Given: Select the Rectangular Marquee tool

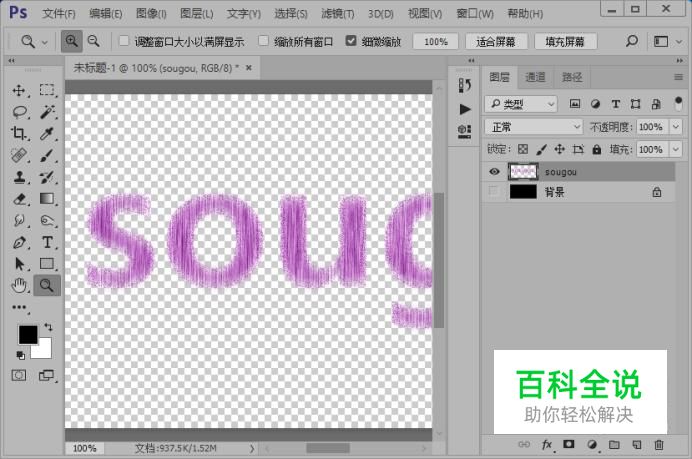Looking at the screenshot, I should [x=47, y=90].
